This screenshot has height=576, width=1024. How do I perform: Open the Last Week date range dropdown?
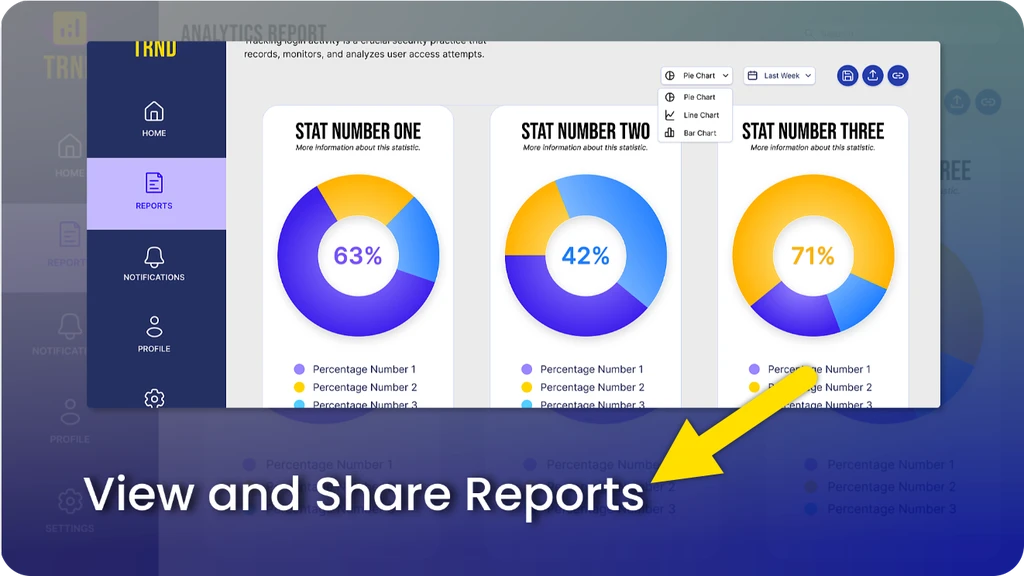coord(779,76)
